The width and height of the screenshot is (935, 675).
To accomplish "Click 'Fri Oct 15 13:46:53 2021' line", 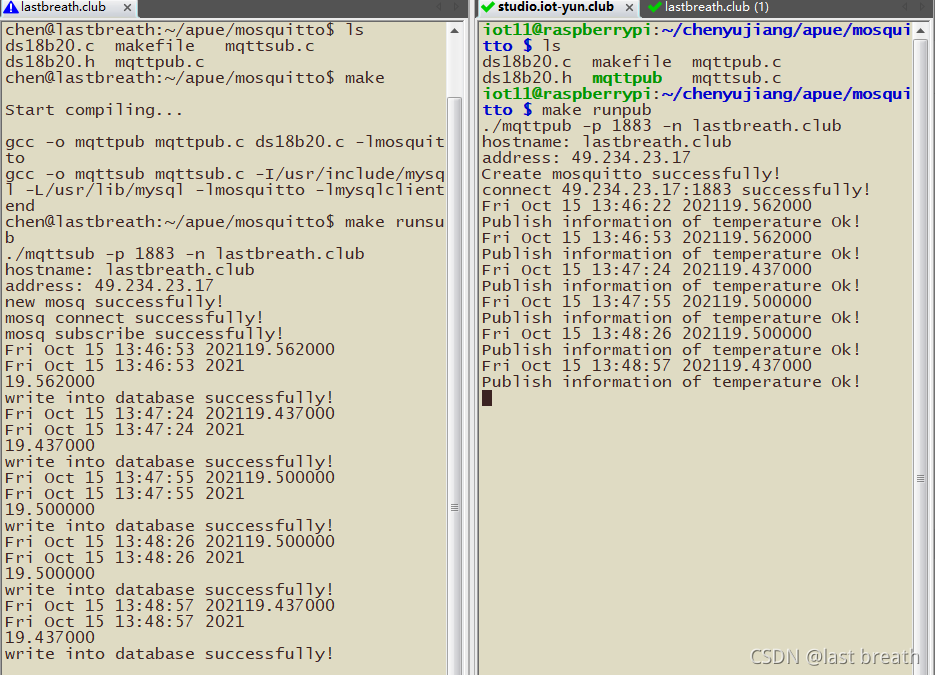I will coord(125,366).
